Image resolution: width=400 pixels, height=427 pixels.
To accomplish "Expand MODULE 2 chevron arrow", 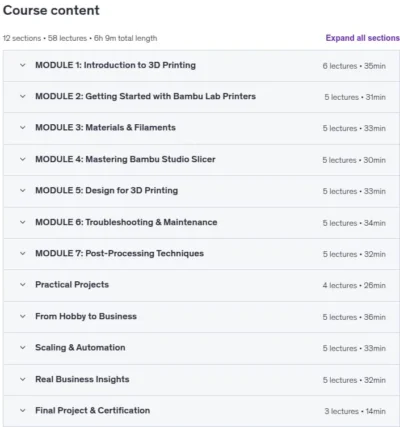I will point(22,97).
